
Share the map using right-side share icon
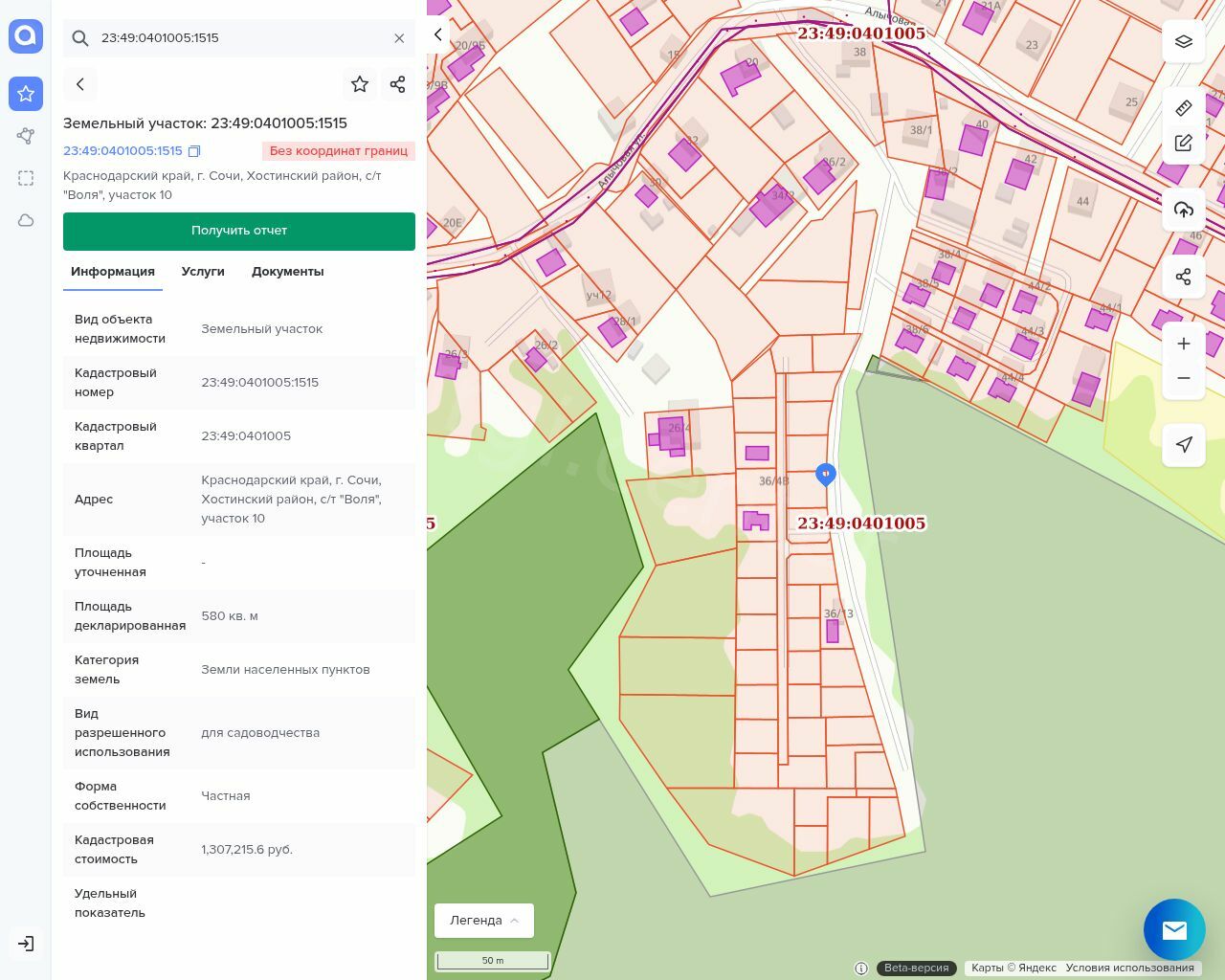point(1184,277)
